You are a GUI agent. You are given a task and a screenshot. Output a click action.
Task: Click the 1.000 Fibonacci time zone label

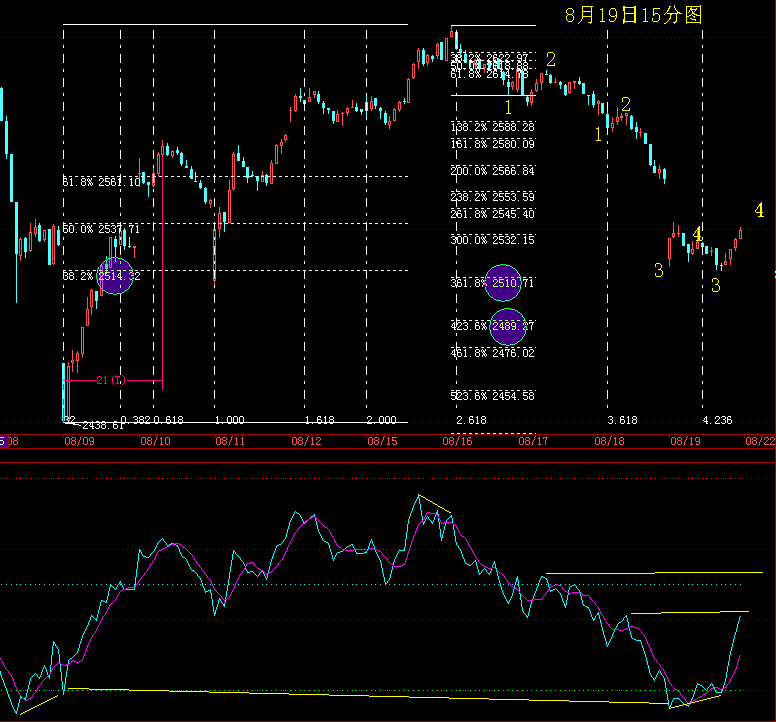click(x=229, y=420)
